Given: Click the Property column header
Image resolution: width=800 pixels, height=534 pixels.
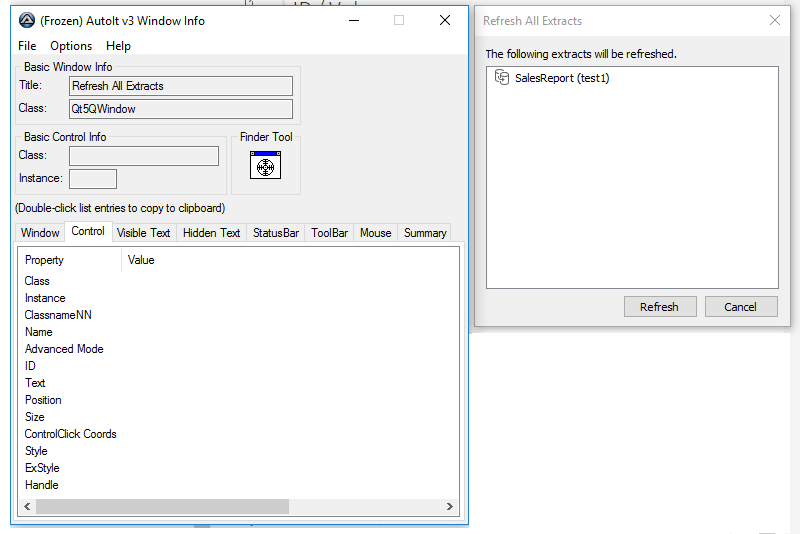Looking at the screenshot, I should [70, 260].
